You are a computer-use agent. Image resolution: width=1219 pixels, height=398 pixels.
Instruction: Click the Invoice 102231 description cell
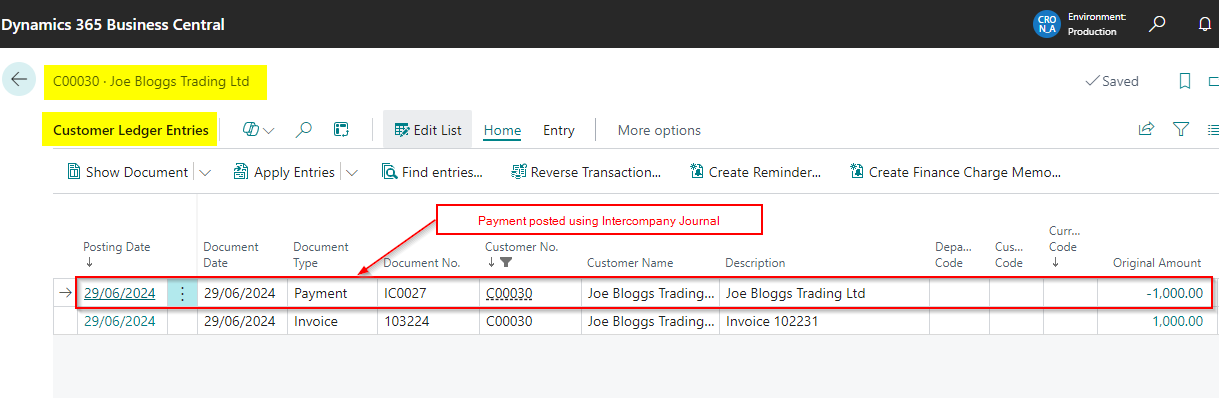(824, 321)
